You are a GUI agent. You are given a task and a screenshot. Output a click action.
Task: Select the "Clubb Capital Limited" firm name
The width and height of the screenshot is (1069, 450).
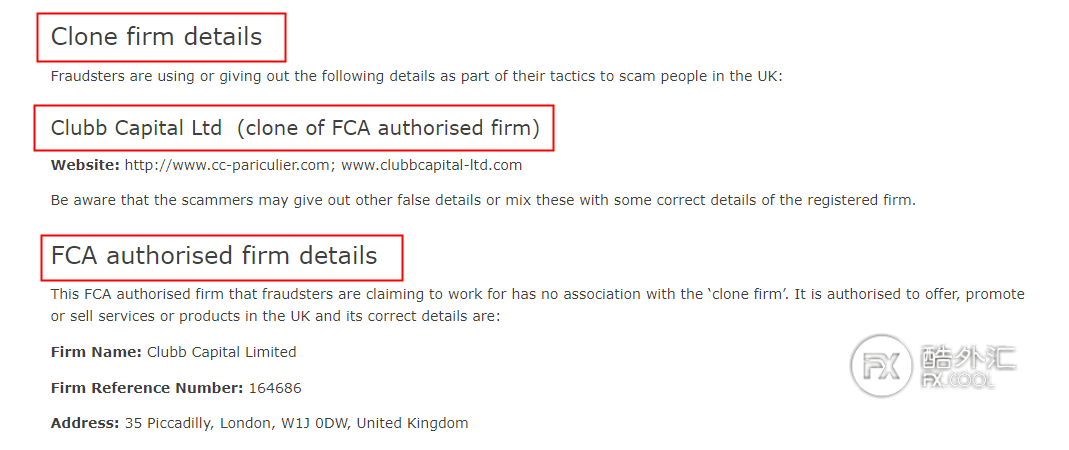[222, 352]
